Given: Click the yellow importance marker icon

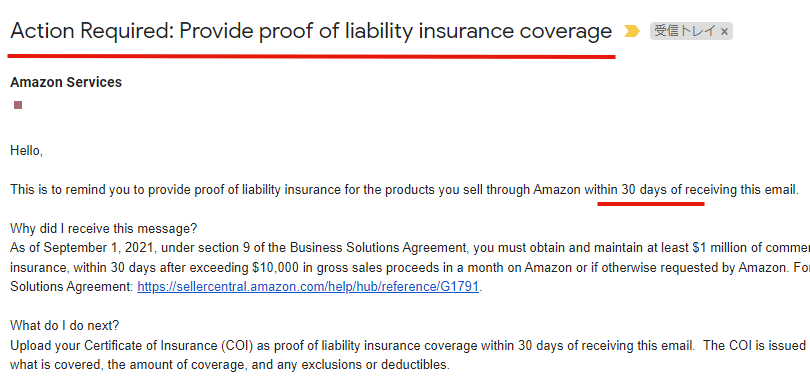Looking at the screenshot, I should tap(631, 31).
